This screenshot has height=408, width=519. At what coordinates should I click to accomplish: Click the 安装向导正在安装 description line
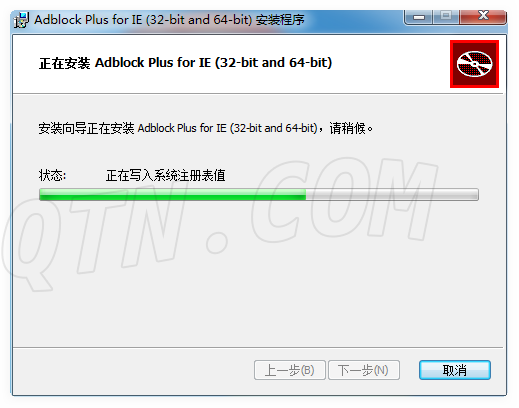tap(205, 128)
